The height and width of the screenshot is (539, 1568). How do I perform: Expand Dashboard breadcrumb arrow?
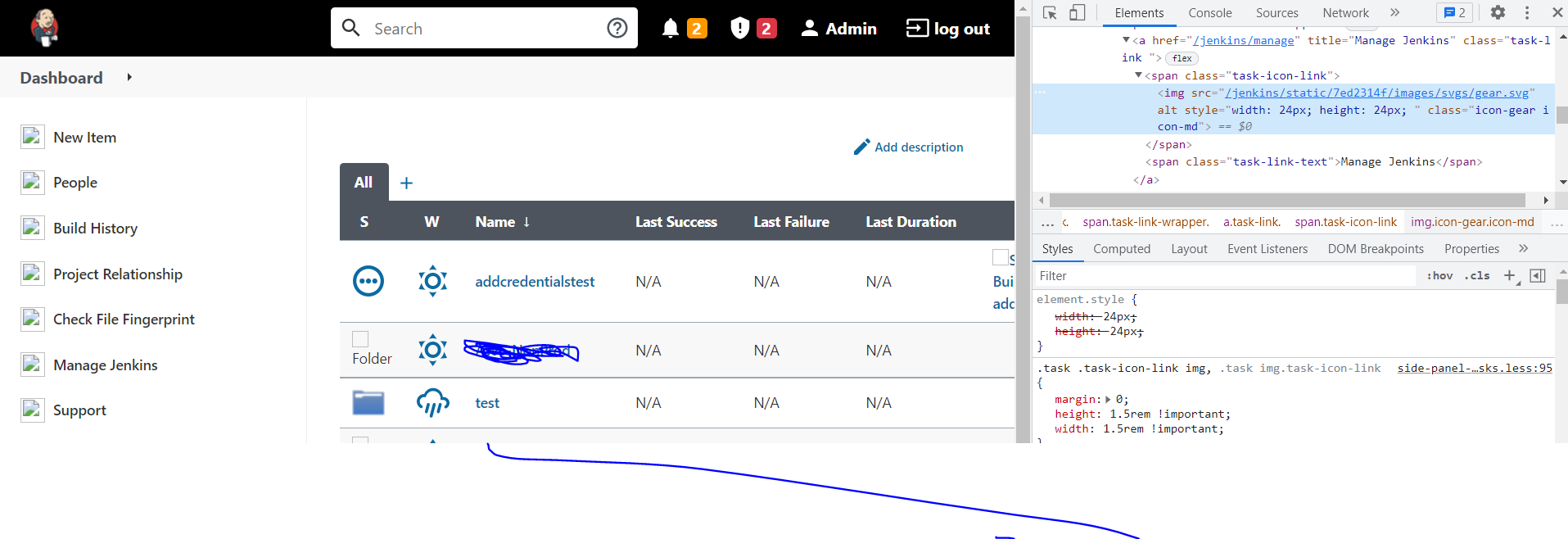coord(129,77)
